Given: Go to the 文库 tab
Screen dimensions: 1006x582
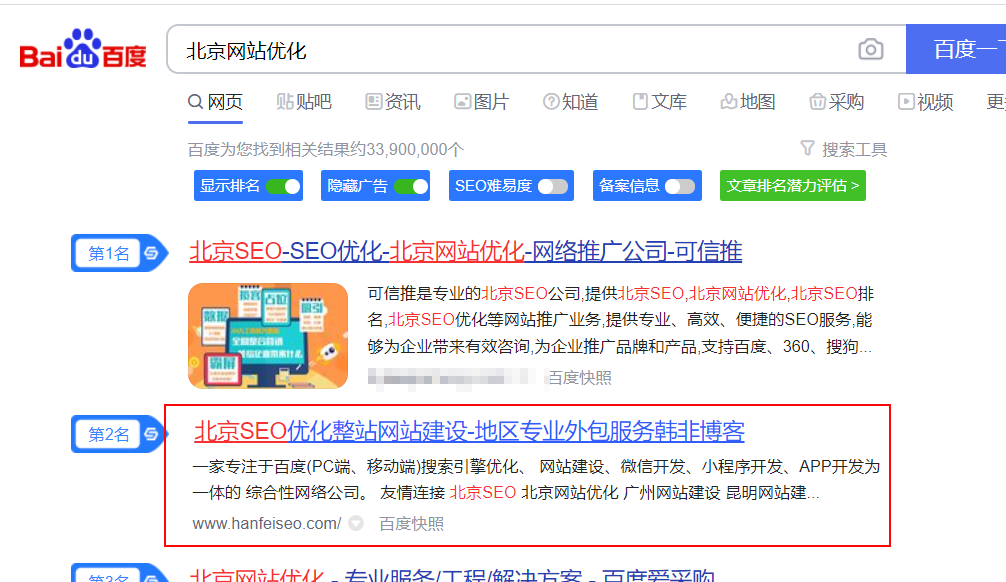Looking at the screenshot, I should pos(660,102).
